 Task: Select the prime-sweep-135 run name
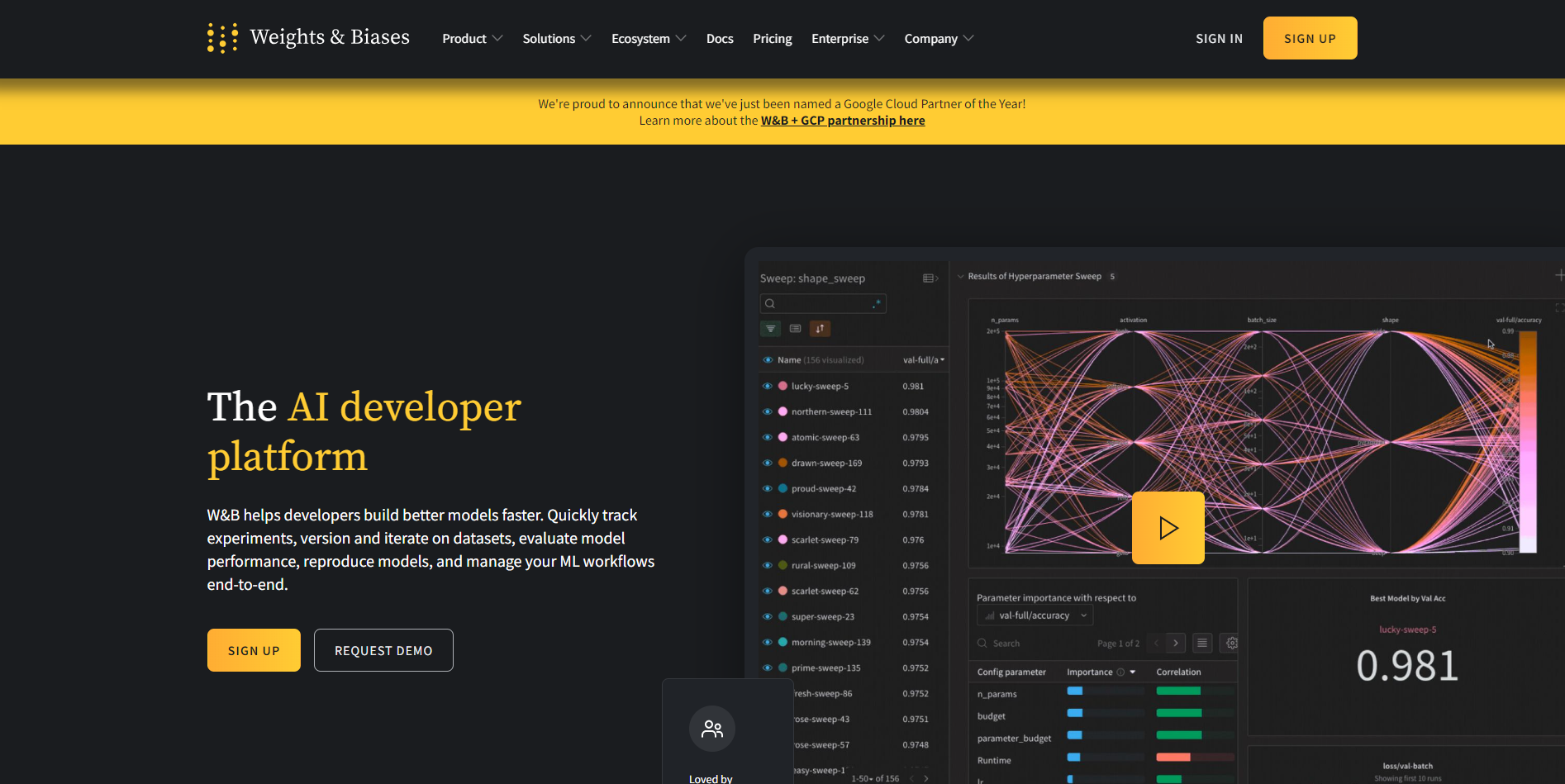(x=825, y=668)
